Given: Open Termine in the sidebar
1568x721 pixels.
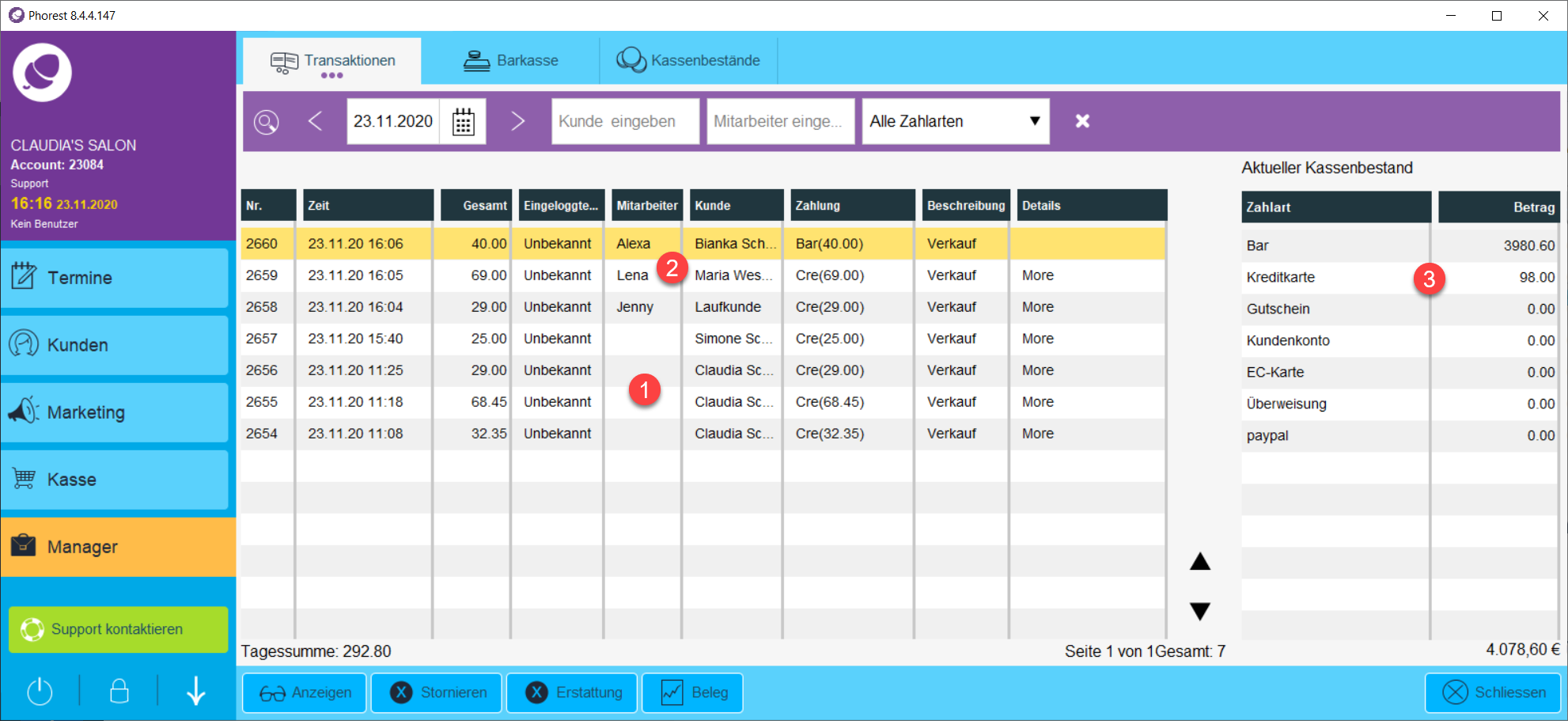Looking at the screenshot, I should (115, 278).
